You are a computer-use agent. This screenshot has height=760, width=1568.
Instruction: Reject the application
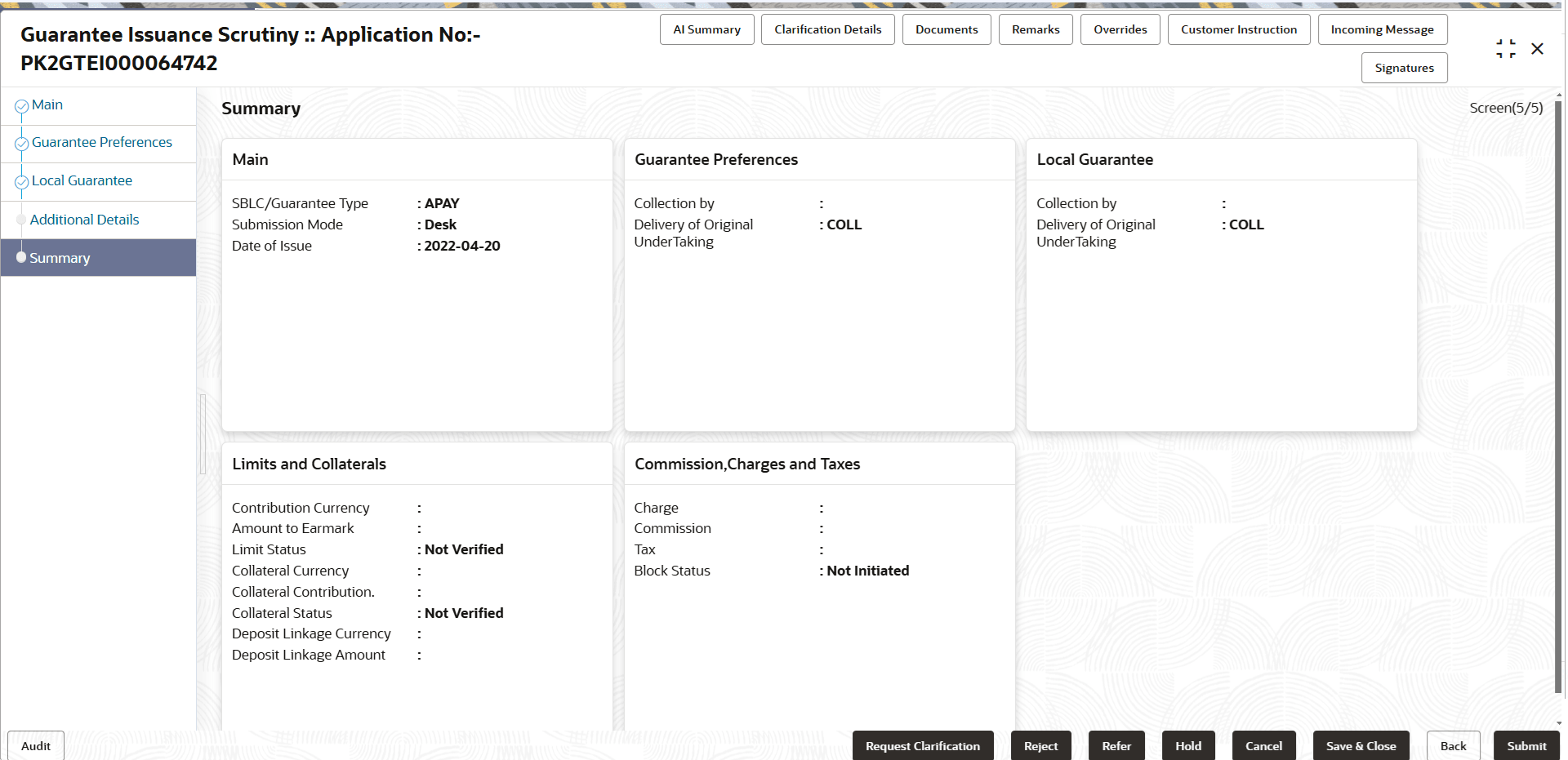[1041, 746]
